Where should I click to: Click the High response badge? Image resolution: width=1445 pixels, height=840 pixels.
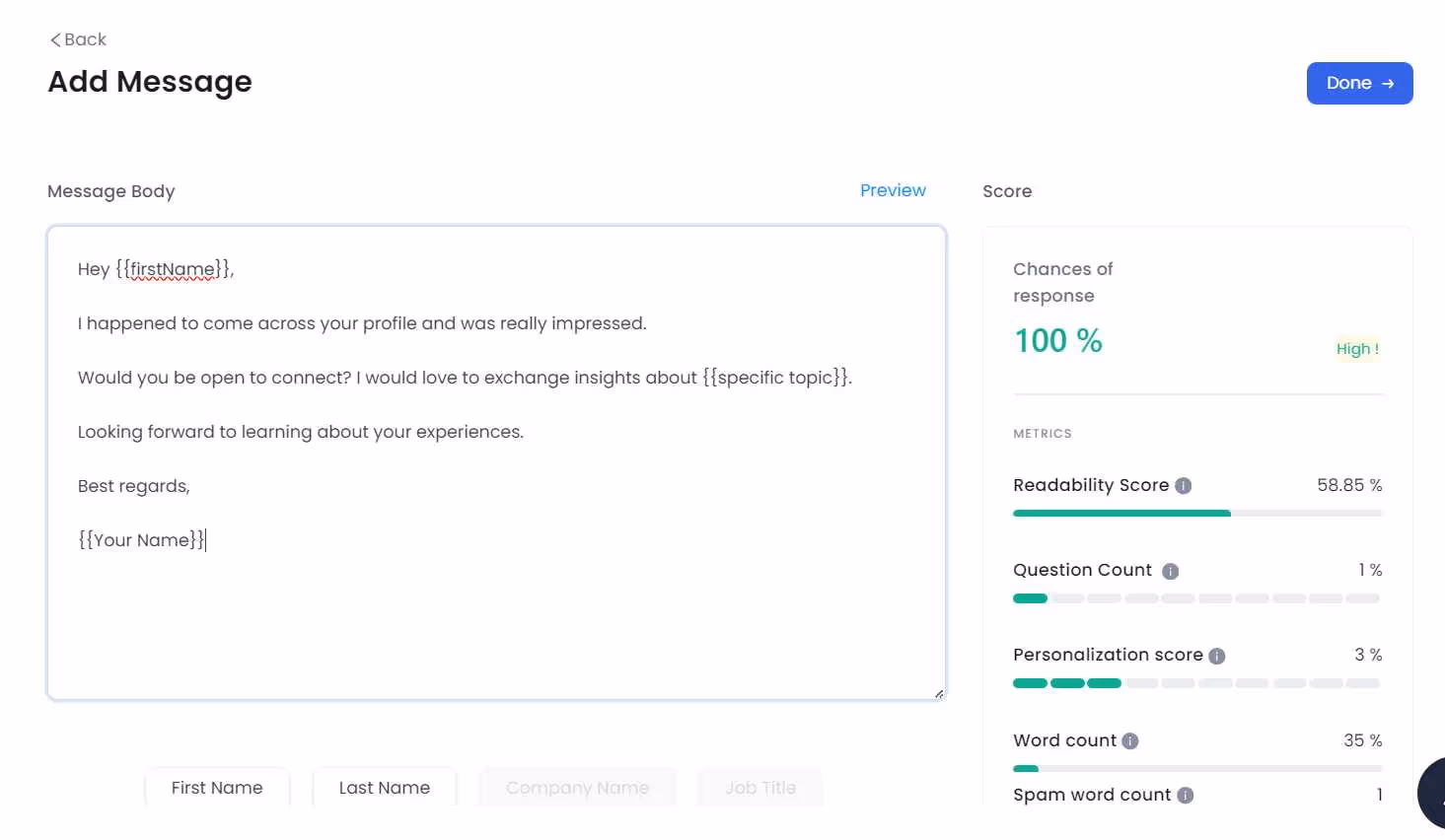(1357, 348)
